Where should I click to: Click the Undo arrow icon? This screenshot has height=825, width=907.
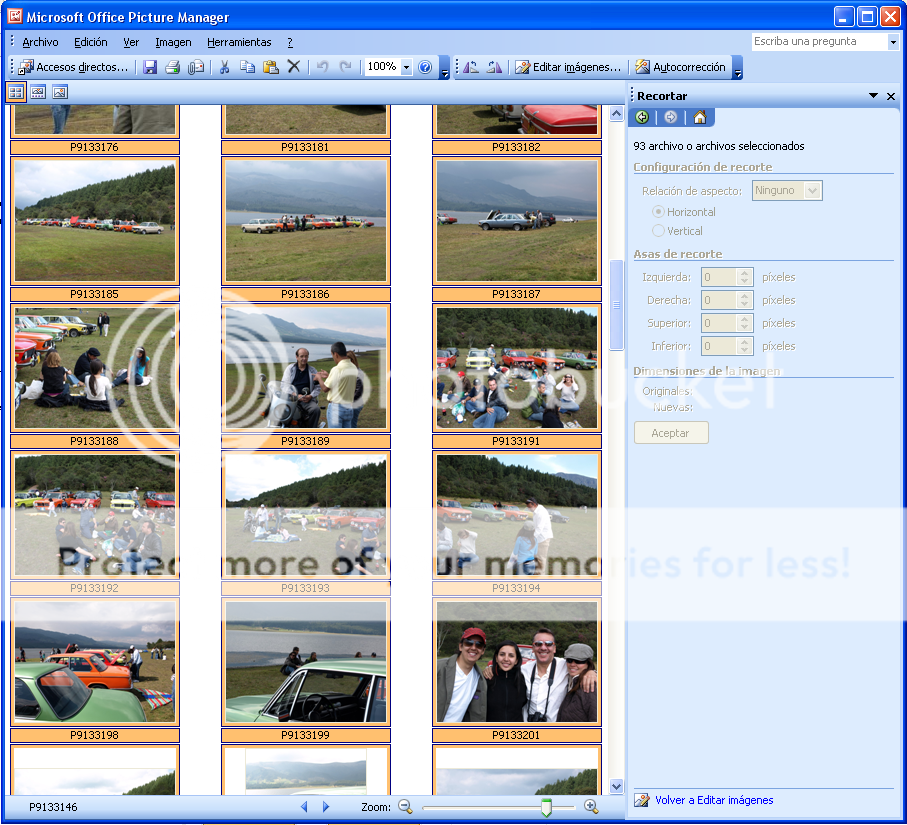point(323,67)
